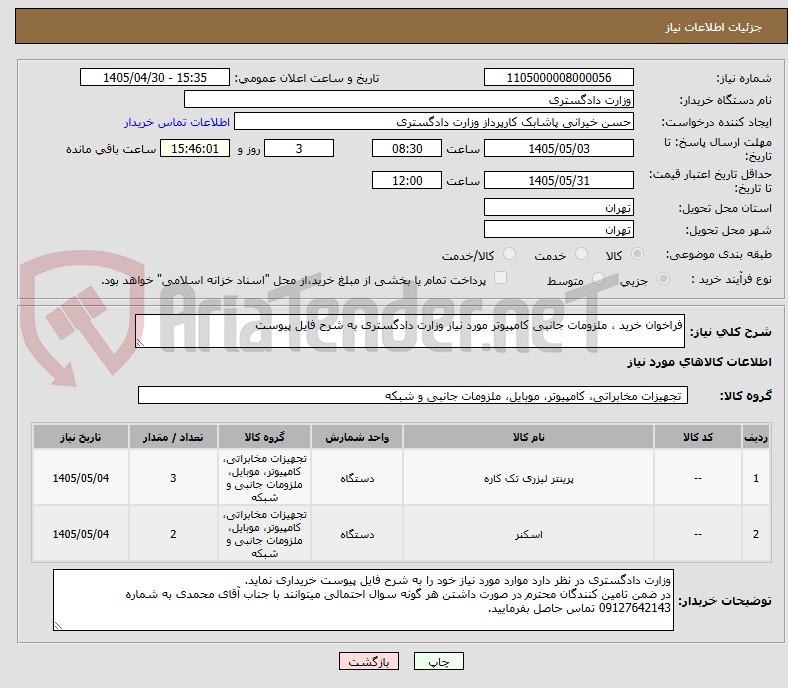Click the جزئیات اطلاعات نیاز page header
The width and height of the screenshot is (788, 688).
[714, 27]
